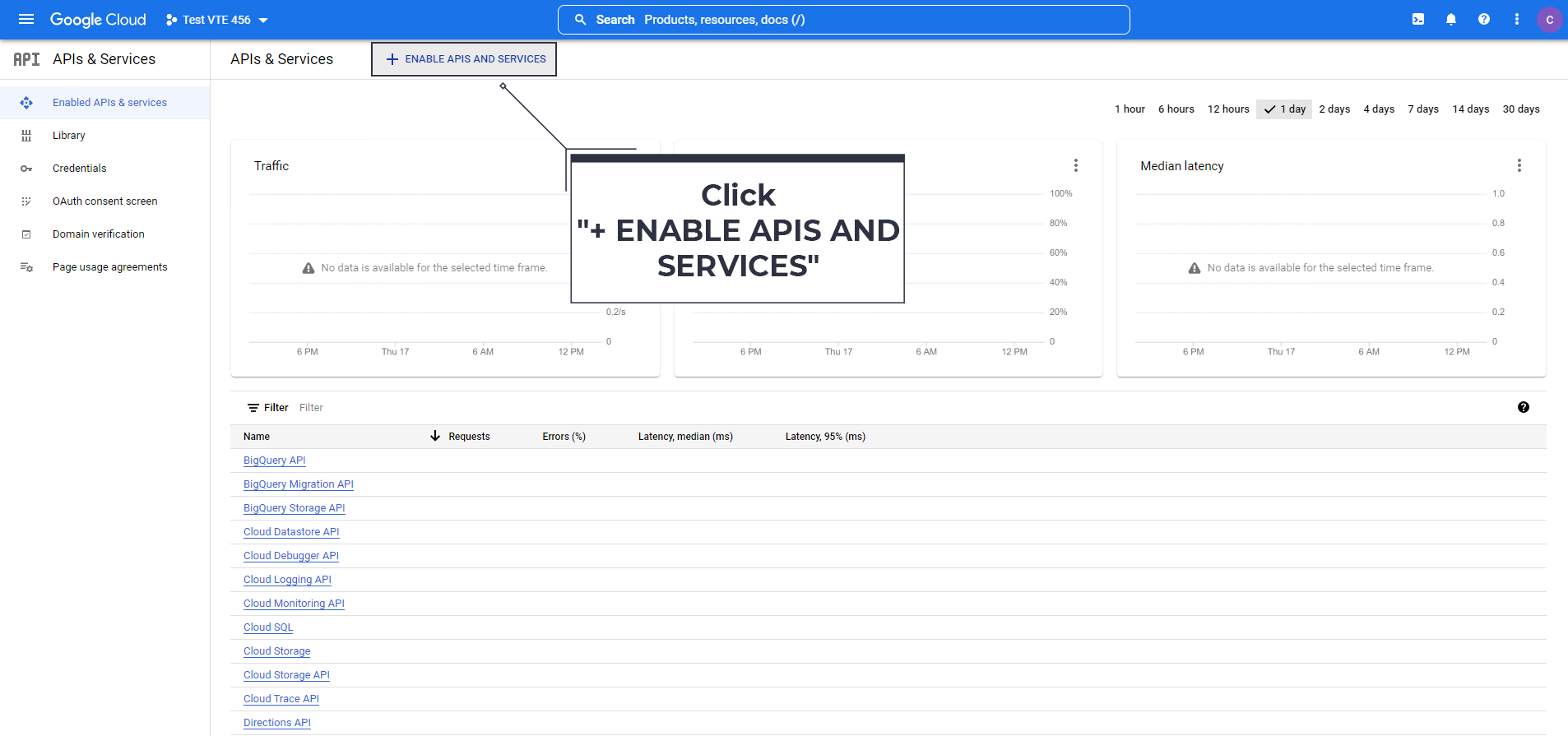Select the 1 day time range
The image size is (1568, 736).
pos(1284,109)
